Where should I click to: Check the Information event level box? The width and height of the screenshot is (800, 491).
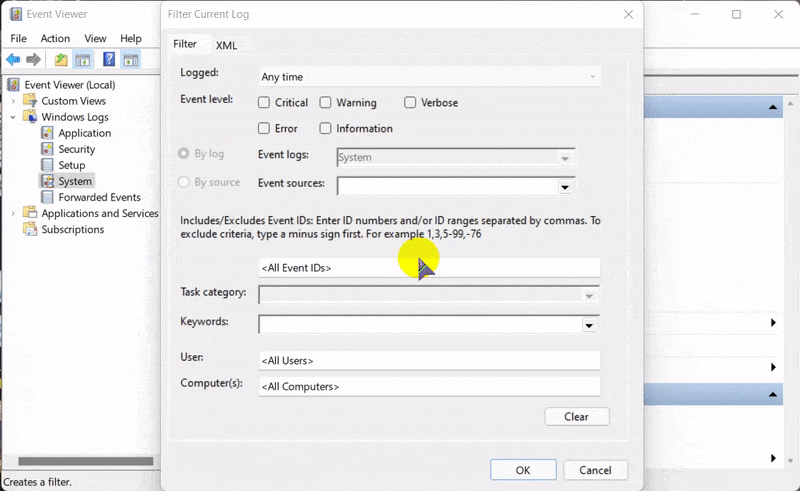(325, 128)
